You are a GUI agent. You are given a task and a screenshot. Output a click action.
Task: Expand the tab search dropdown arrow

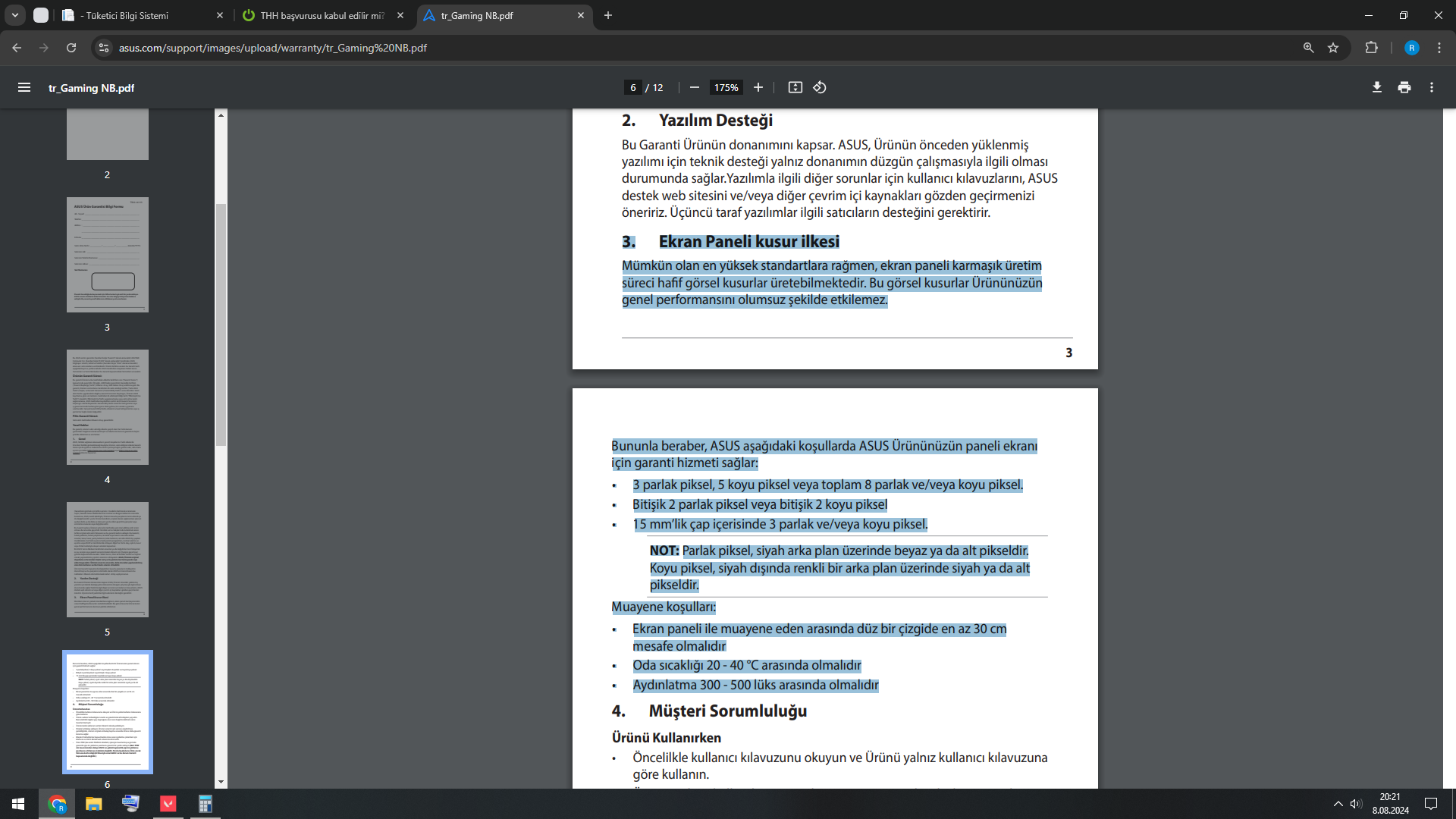click(x=15, y=15)
